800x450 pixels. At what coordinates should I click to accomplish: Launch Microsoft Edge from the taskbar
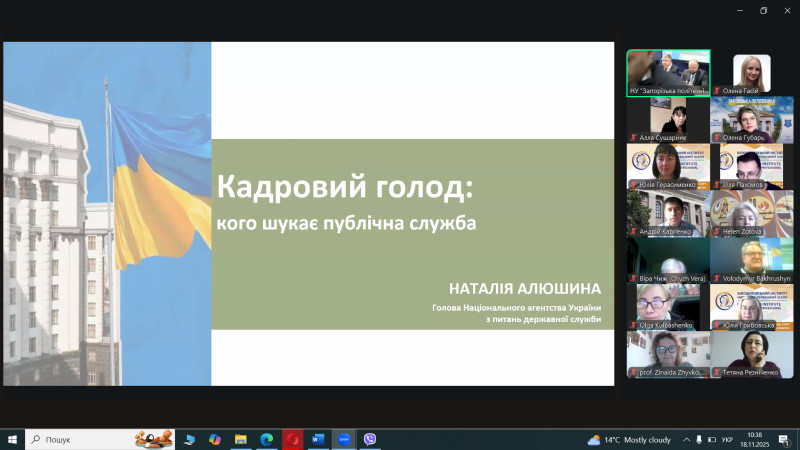267,439
